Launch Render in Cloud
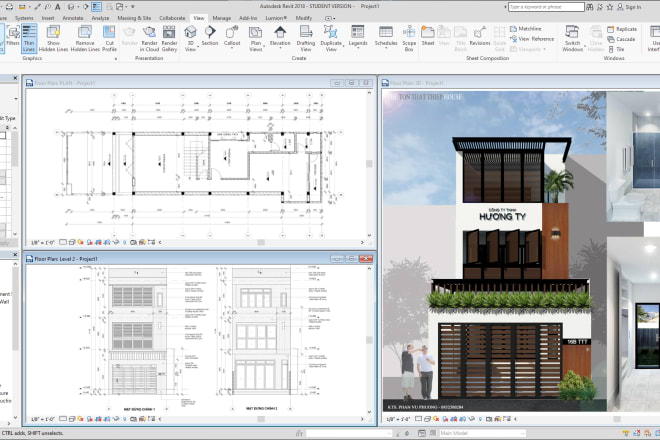The image size is (660, 440). coord(149,38)
